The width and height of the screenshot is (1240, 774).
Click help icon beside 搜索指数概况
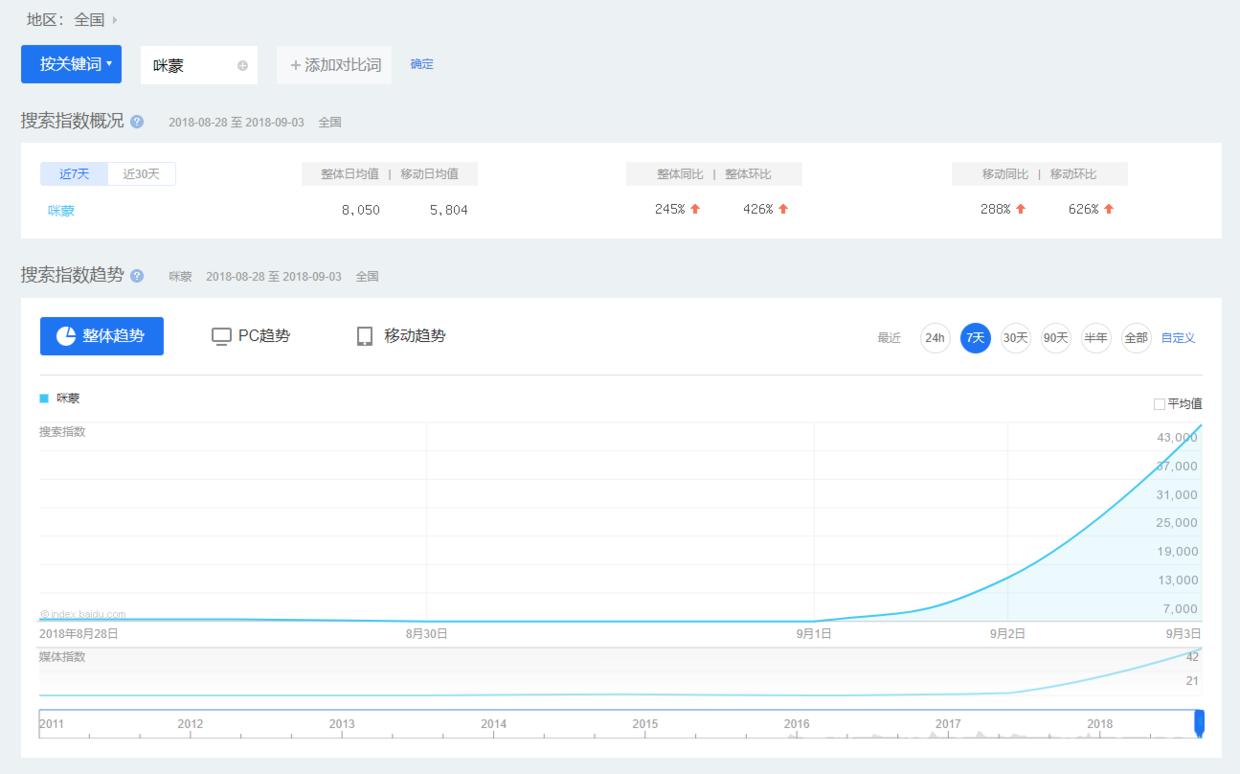click(137, 122)
